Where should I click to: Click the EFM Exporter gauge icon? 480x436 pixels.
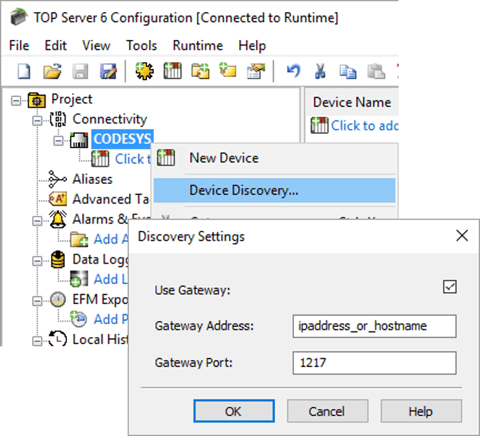click(58, 299)
